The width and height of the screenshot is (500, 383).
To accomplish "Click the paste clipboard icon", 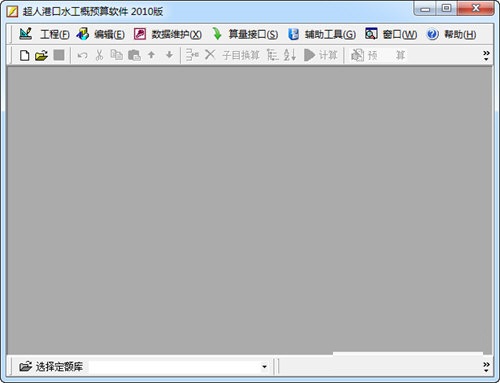I will click(134, 55).
